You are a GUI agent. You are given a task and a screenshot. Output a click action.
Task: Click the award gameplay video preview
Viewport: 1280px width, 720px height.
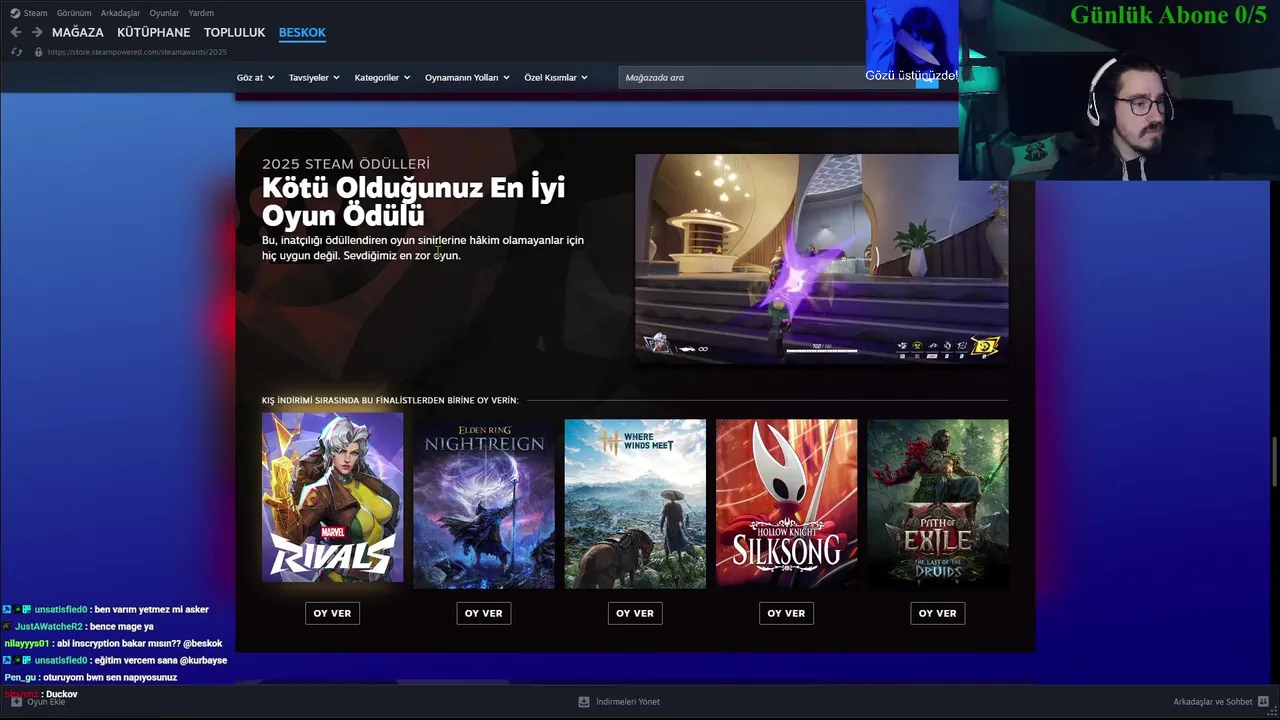(x=822, y=258)
